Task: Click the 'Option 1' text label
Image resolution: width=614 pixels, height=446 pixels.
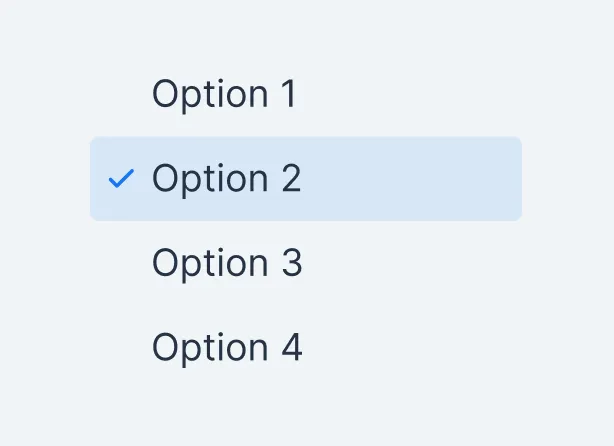Action: (x=225, y=94)
